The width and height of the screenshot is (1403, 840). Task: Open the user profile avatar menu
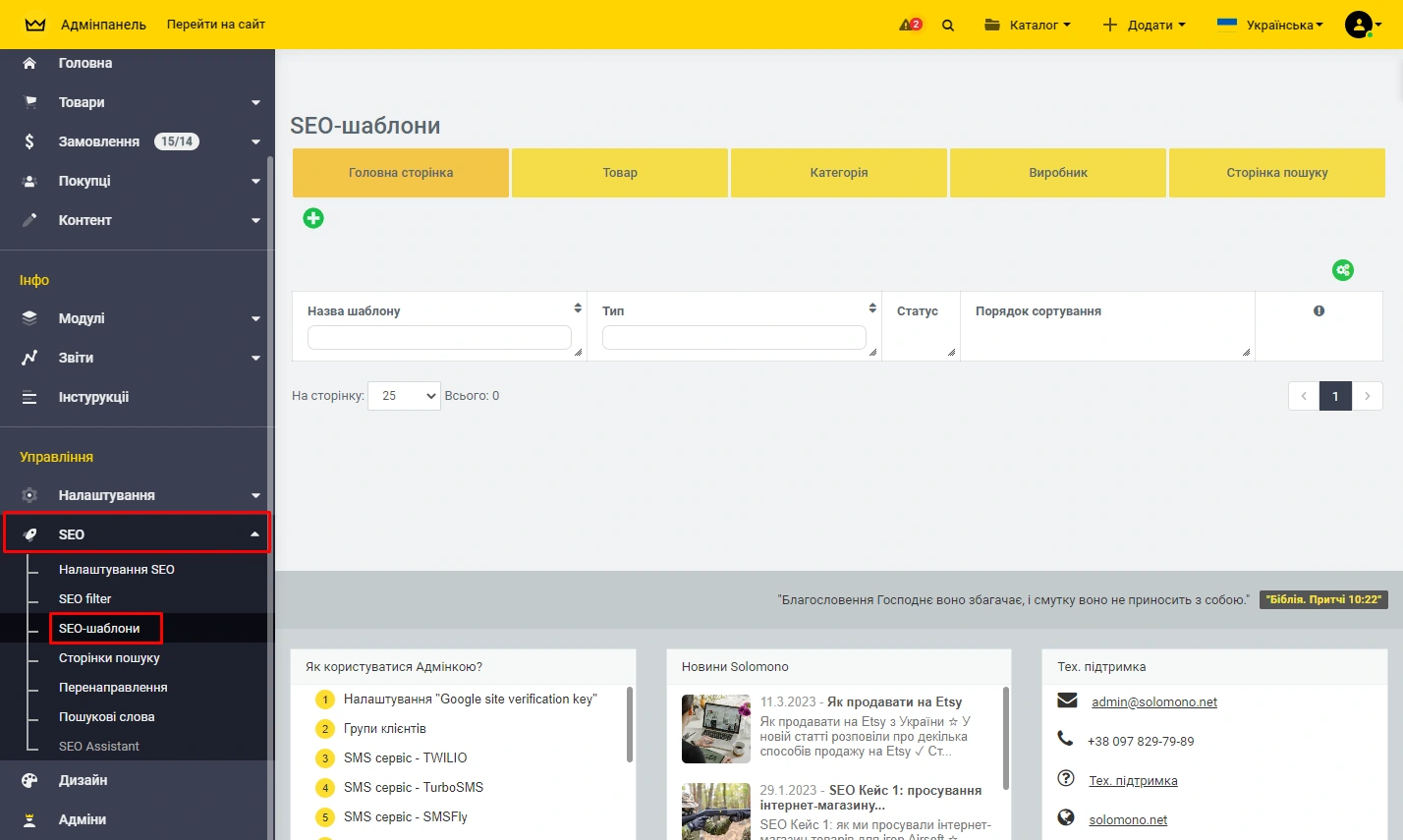point(1362,26)
